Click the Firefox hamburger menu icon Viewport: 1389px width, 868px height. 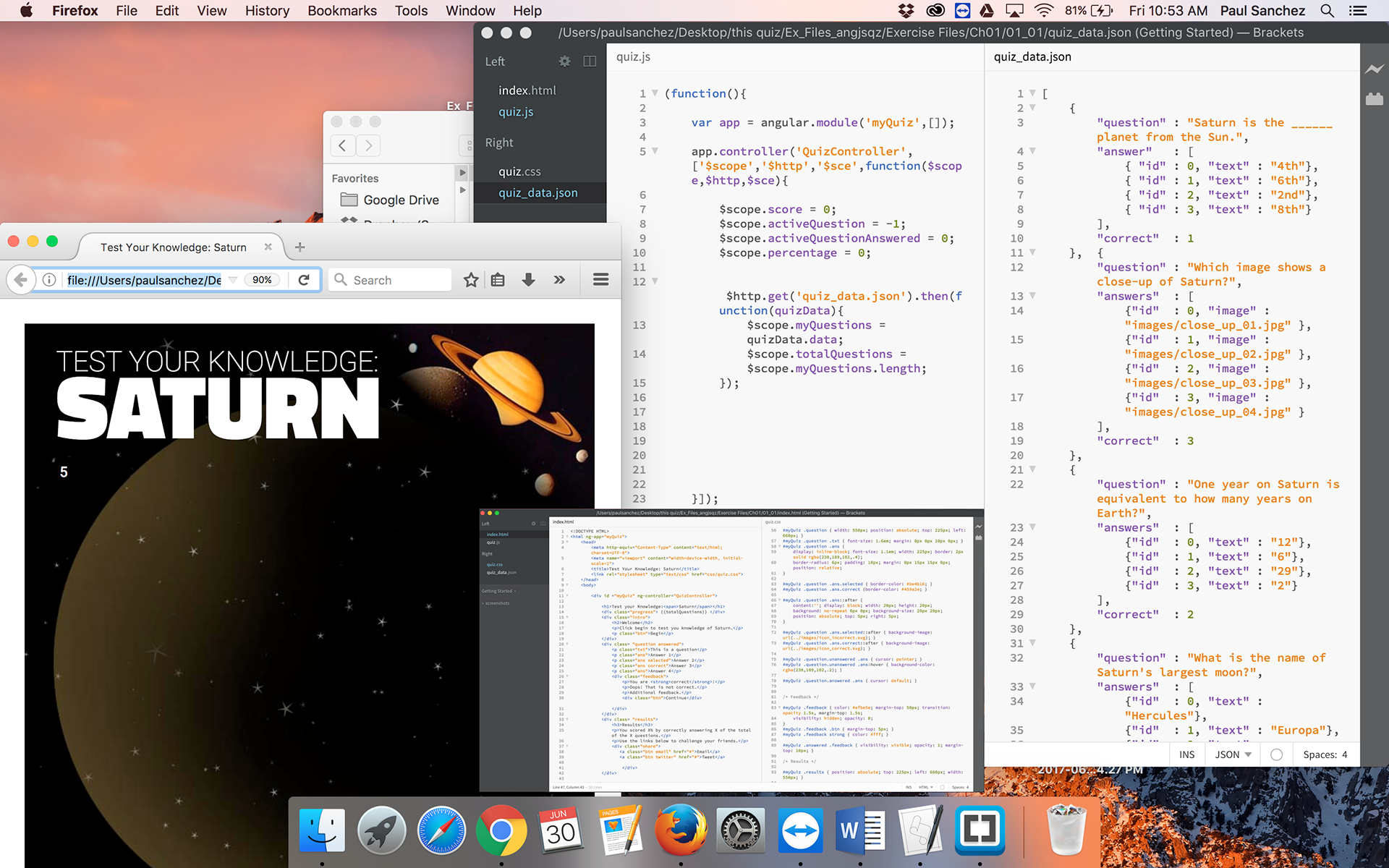600,280
